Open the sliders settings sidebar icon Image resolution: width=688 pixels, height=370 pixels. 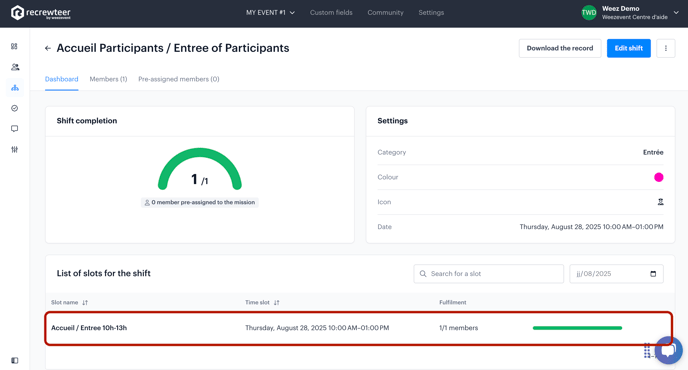[14, 149]
